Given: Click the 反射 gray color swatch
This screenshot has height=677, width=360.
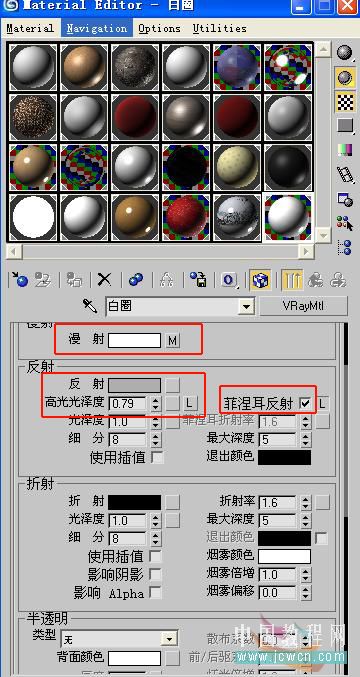Looking at the screenshot, I should click(134, 385).
